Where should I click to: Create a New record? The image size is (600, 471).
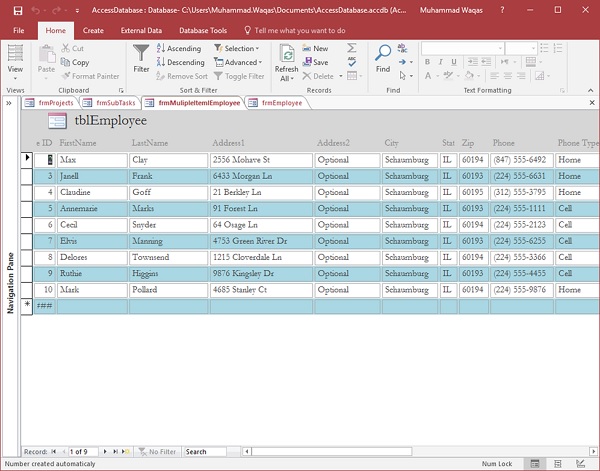[315, 48]
